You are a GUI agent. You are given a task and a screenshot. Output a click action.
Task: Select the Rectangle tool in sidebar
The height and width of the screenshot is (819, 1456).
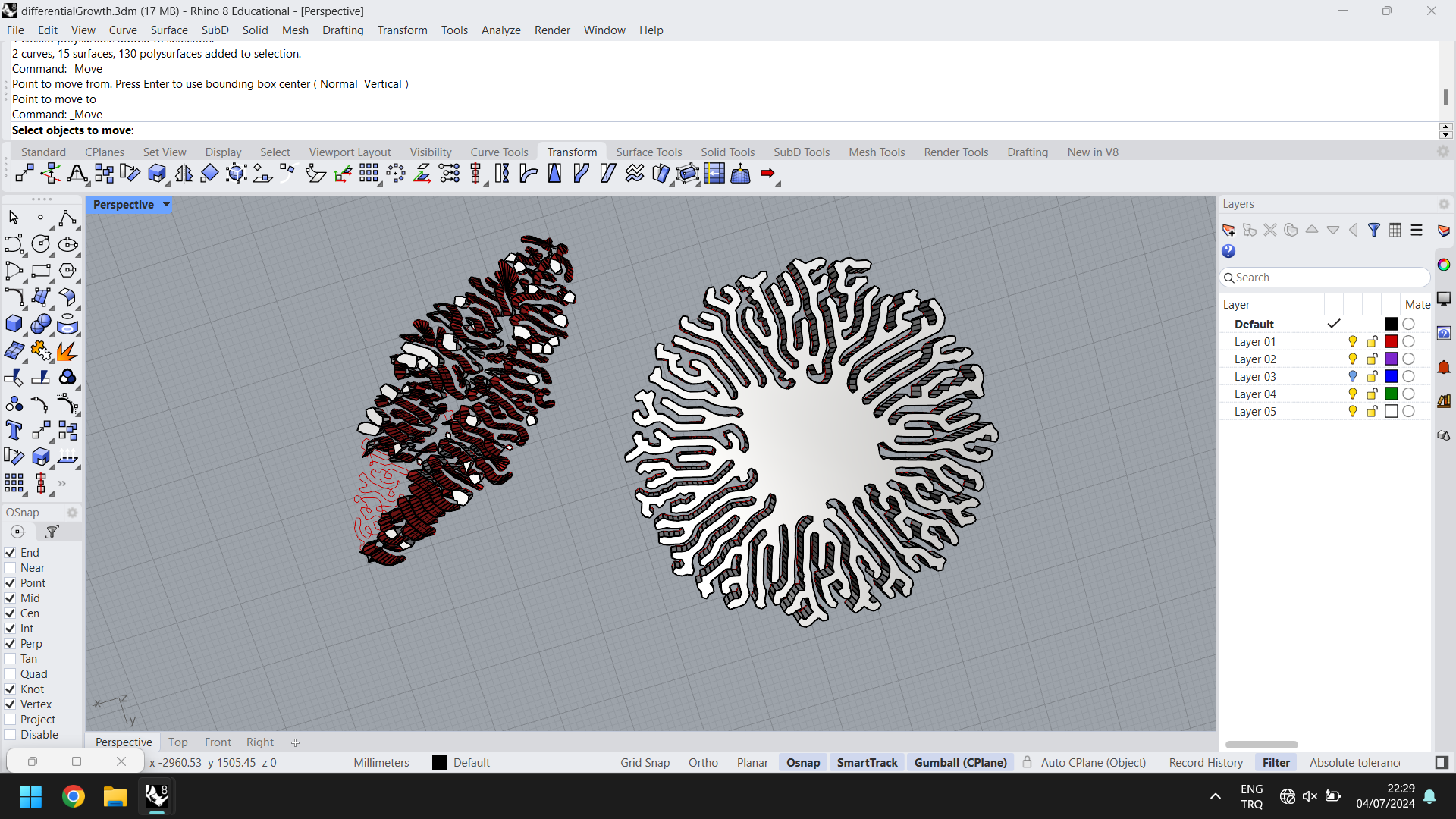click(x=40, y=271)
